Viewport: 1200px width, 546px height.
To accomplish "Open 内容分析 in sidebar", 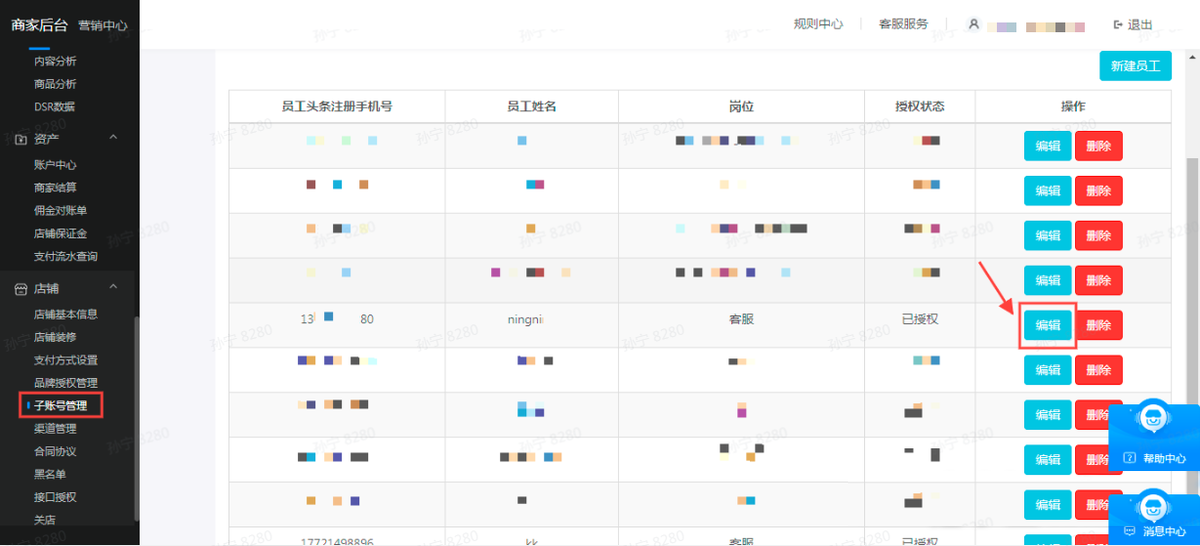I will 55,61.
